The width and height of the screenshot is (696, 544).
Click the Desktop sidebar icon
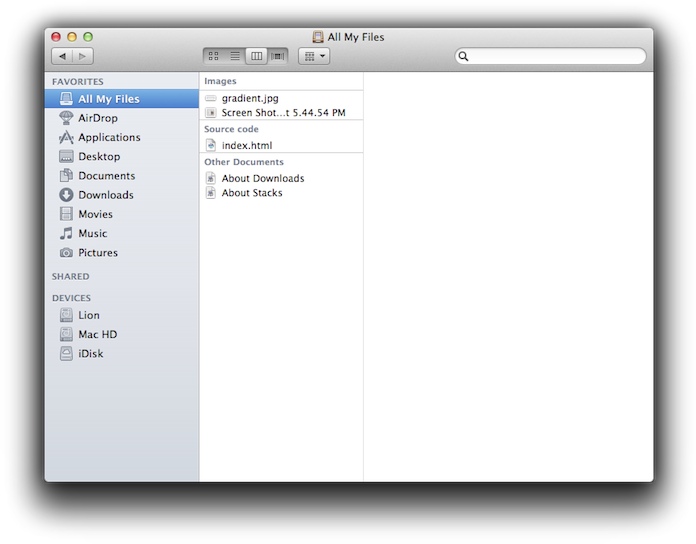66,156
